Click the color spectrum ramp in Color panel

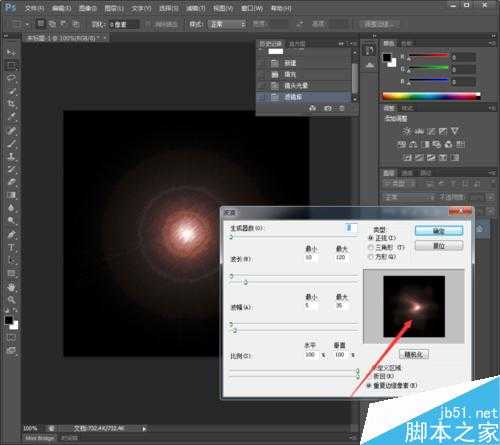pos(432,97)
